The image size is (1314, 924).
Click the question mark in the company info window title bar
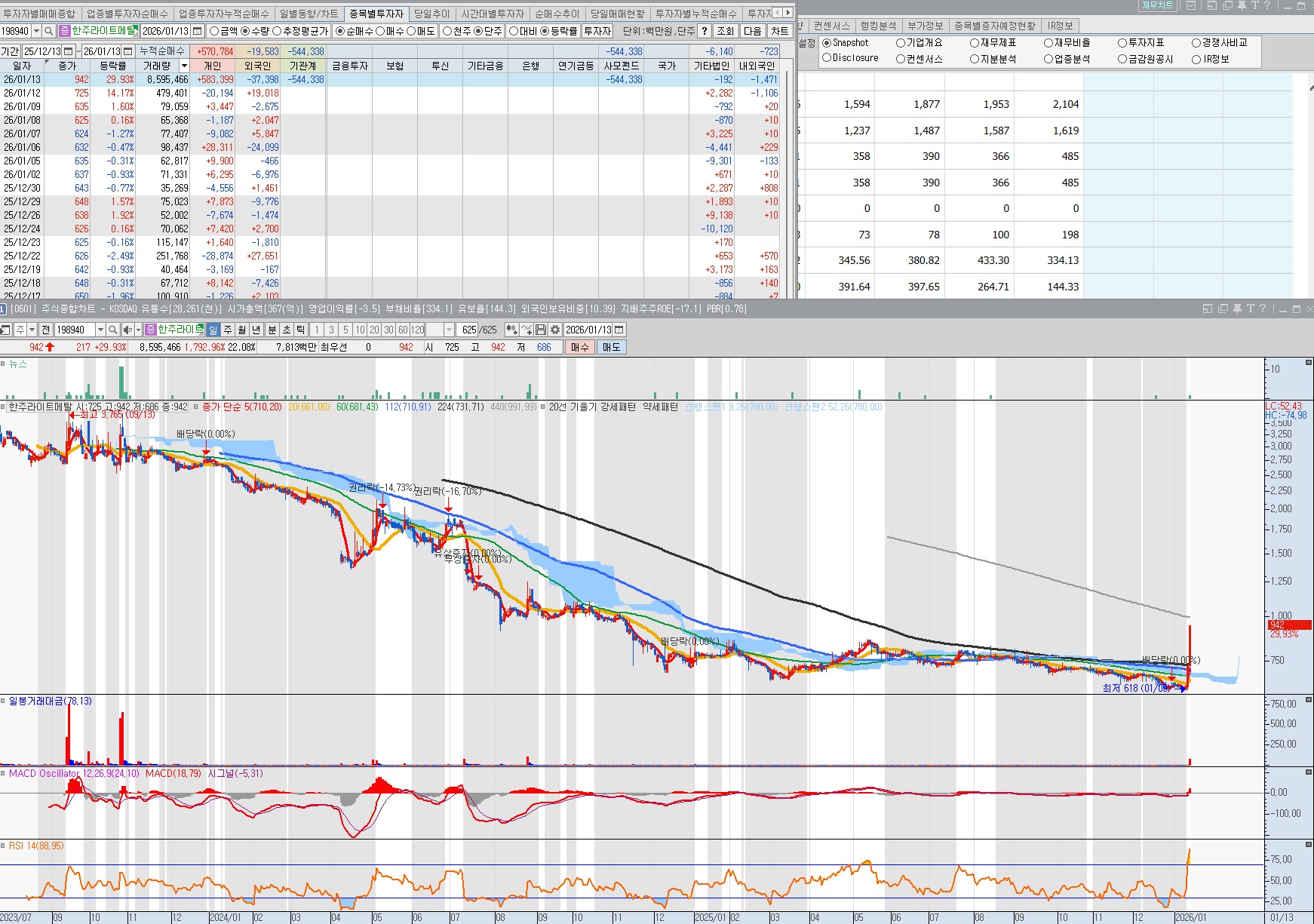(x=1266, y=5)
